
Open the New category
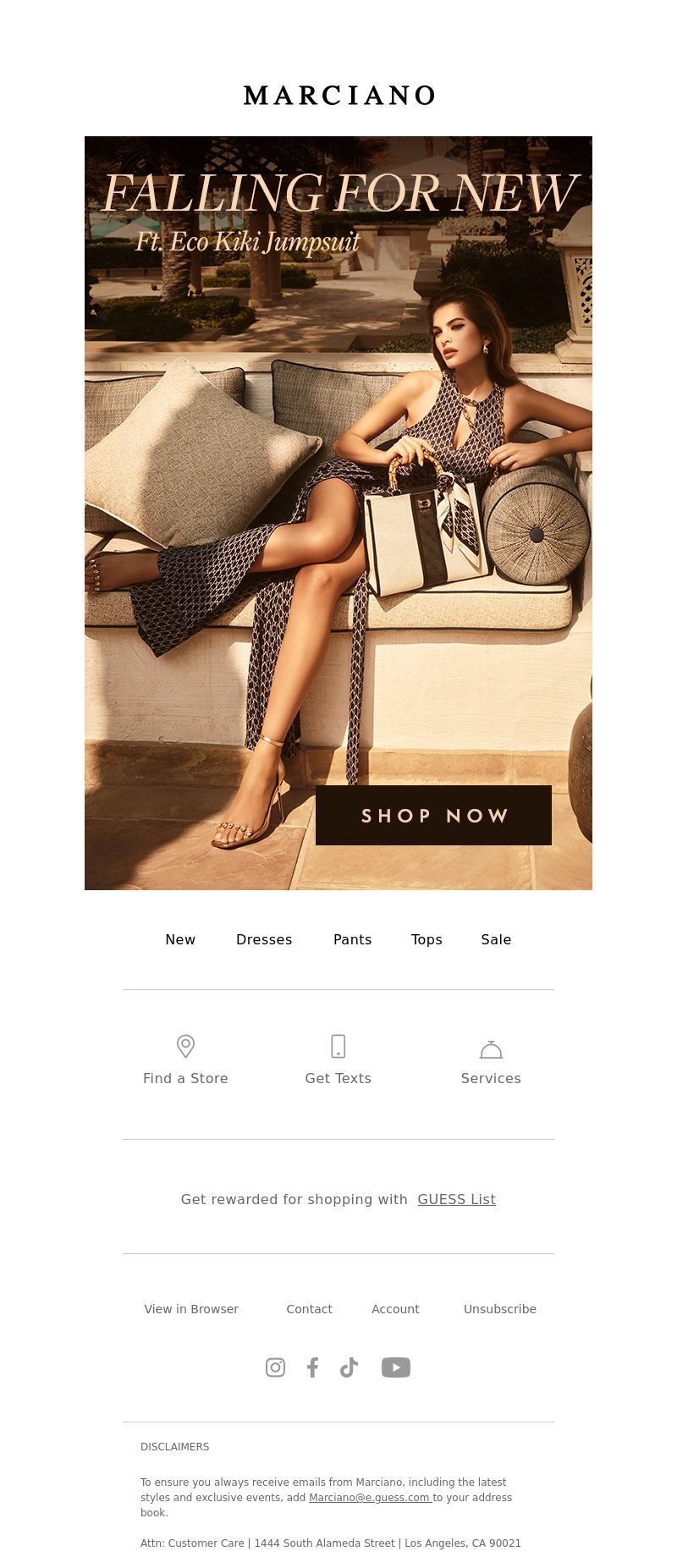pos(180,939)
